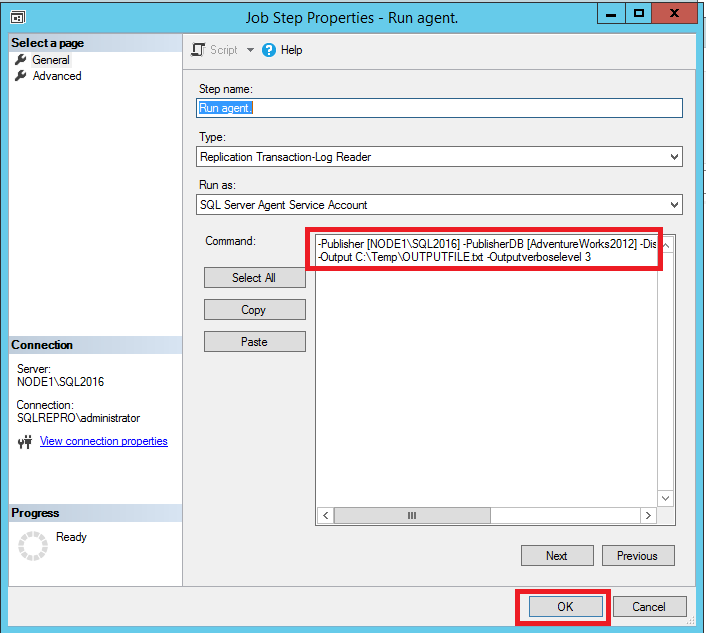Open the General page
Image resolution: width=707 pixels, height=633 pixels.
coord(50,60)
